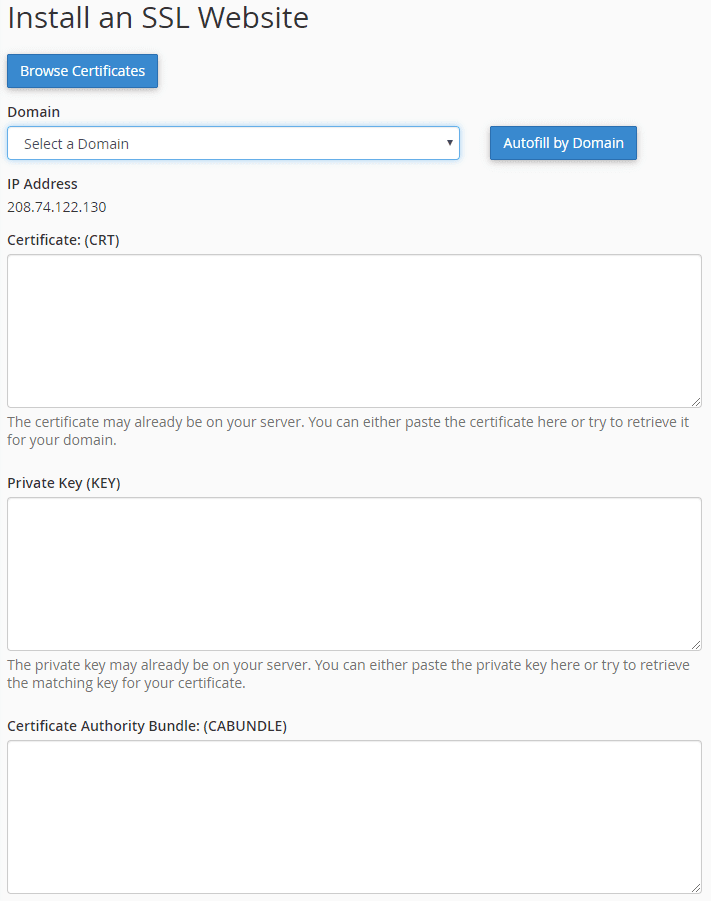The width and height of the screenshot is (711, 901).
Task: Click the 'Select a Domain' placeholder text
Action: pyautogui.click(x=77, y=144)
